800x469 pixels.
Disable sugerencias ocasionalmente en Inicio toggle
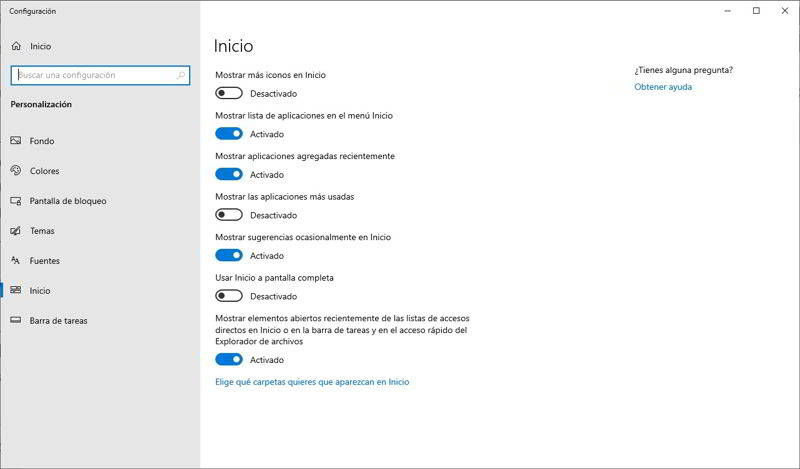pyautogui.click(x=229, y=255)
